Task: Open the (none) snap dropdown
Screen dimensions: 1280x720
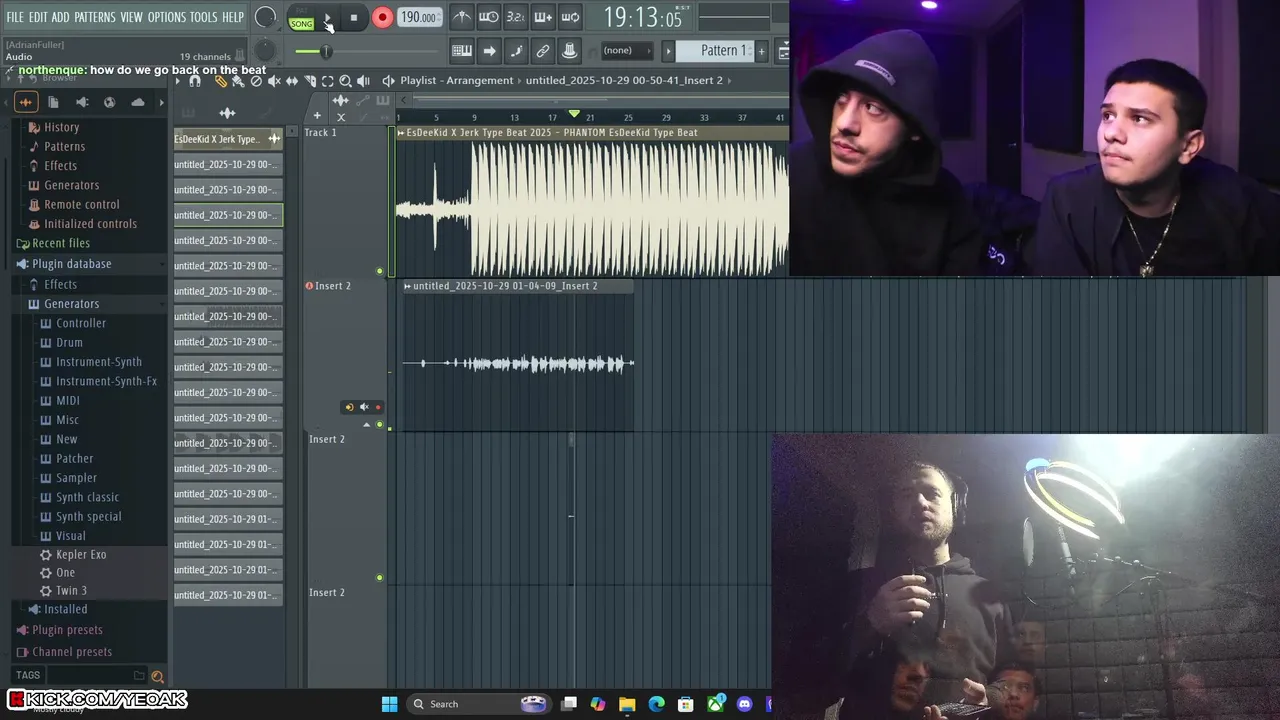Action: tap(626, 51)
